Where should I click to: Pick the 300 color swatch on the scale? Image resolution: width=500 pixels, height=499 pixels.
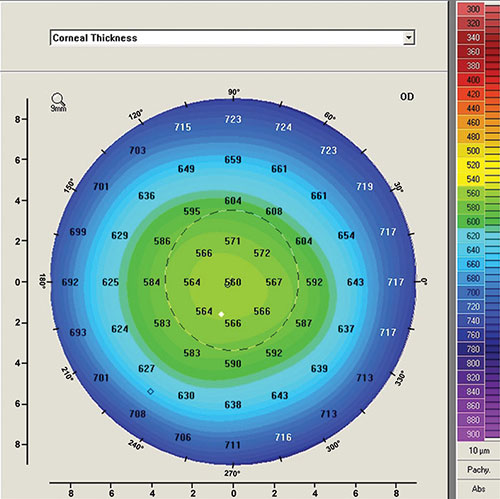coord(470,9)
